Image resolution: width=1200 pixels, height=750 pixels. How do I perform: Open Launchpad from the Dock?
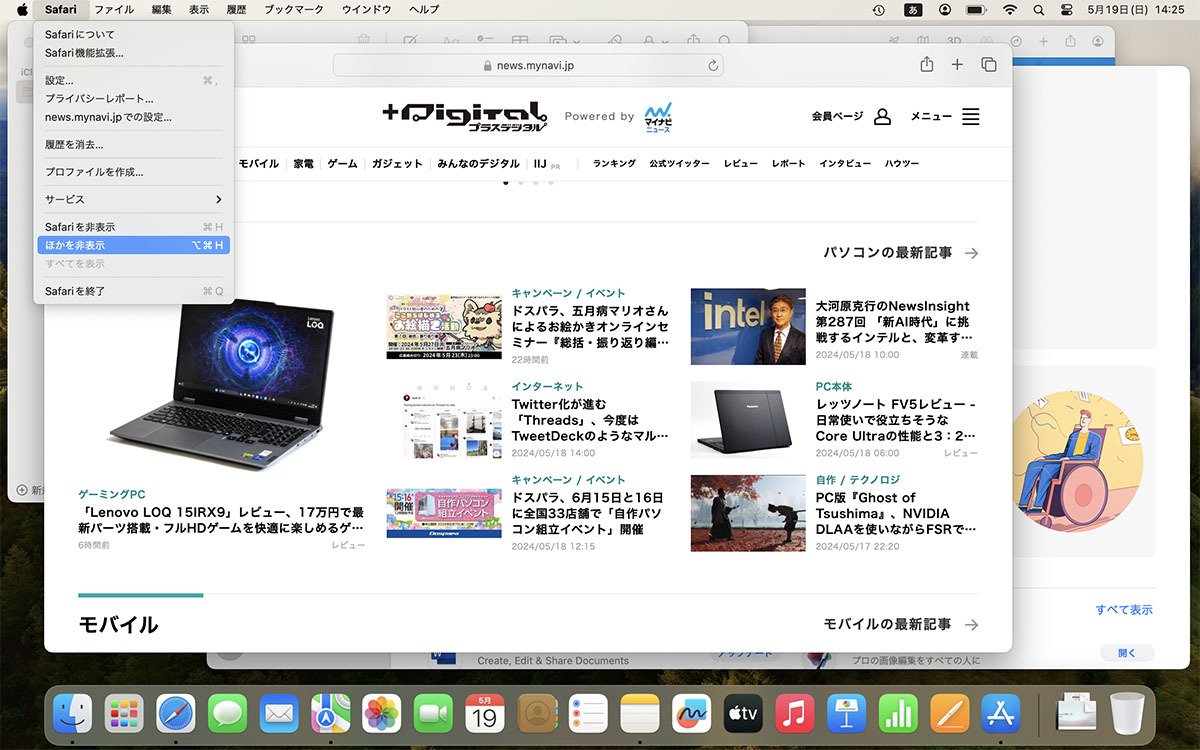[x=124, y=714]
